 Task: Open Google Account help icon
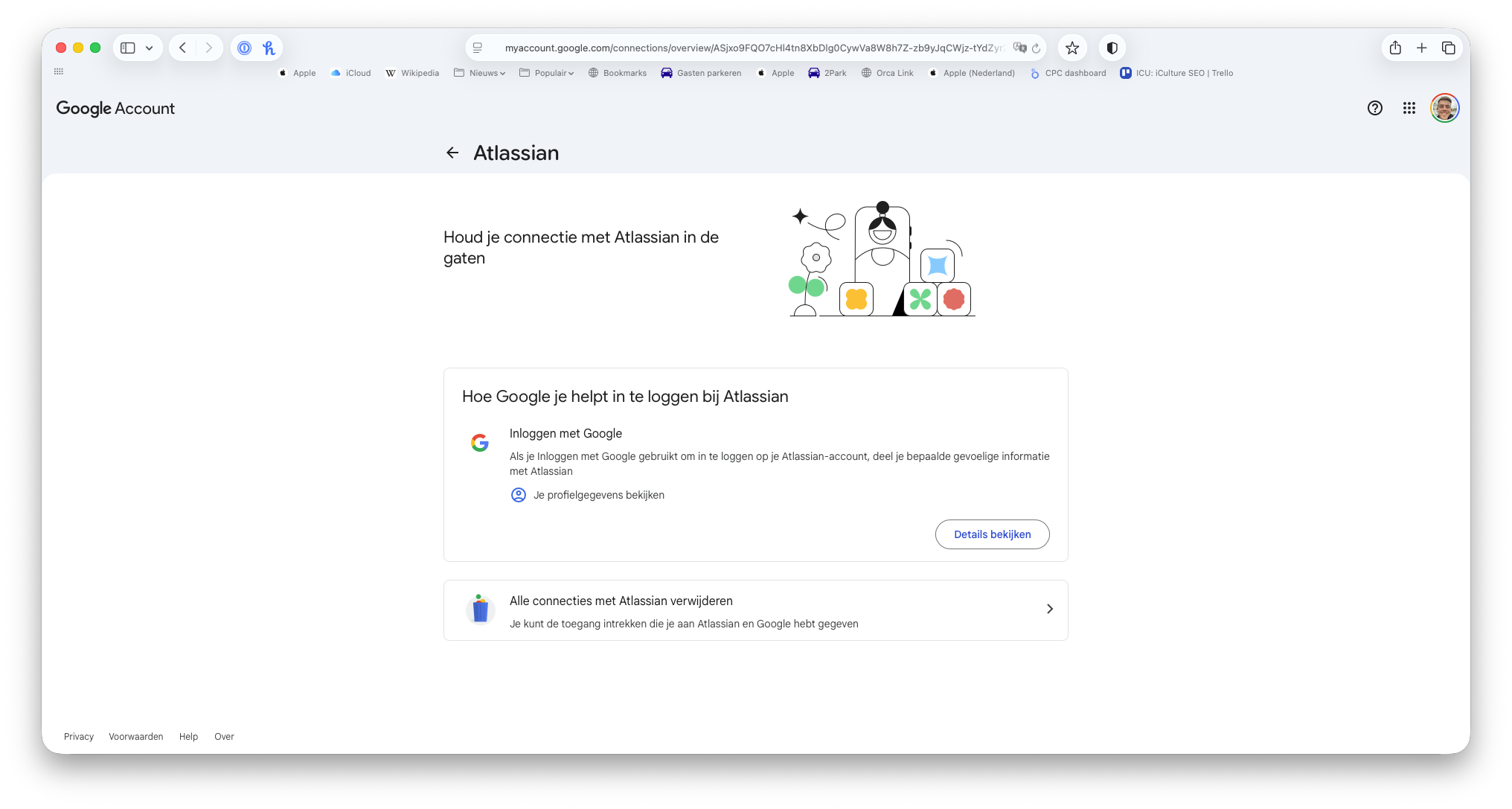click(1374, 108)
